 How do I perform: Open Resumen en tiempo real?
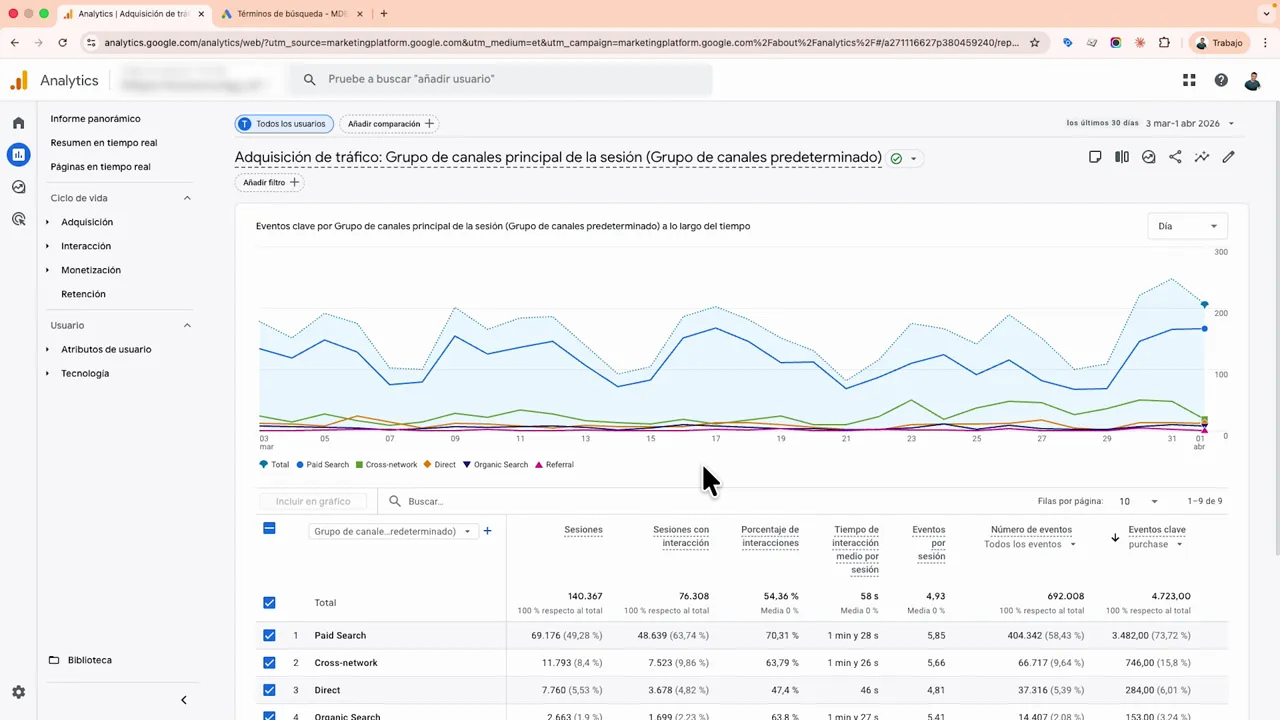pos(104,142)
